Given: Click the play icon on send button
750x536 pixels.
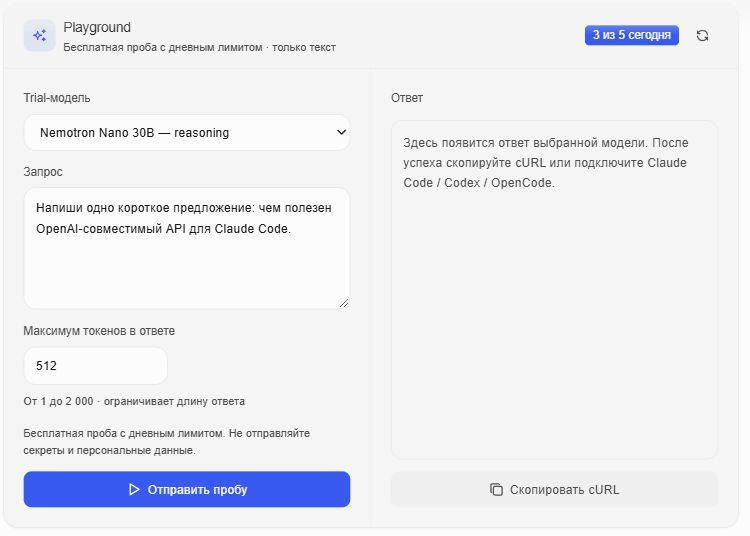Looking at the screenshot, I should [x=134, y=489].
